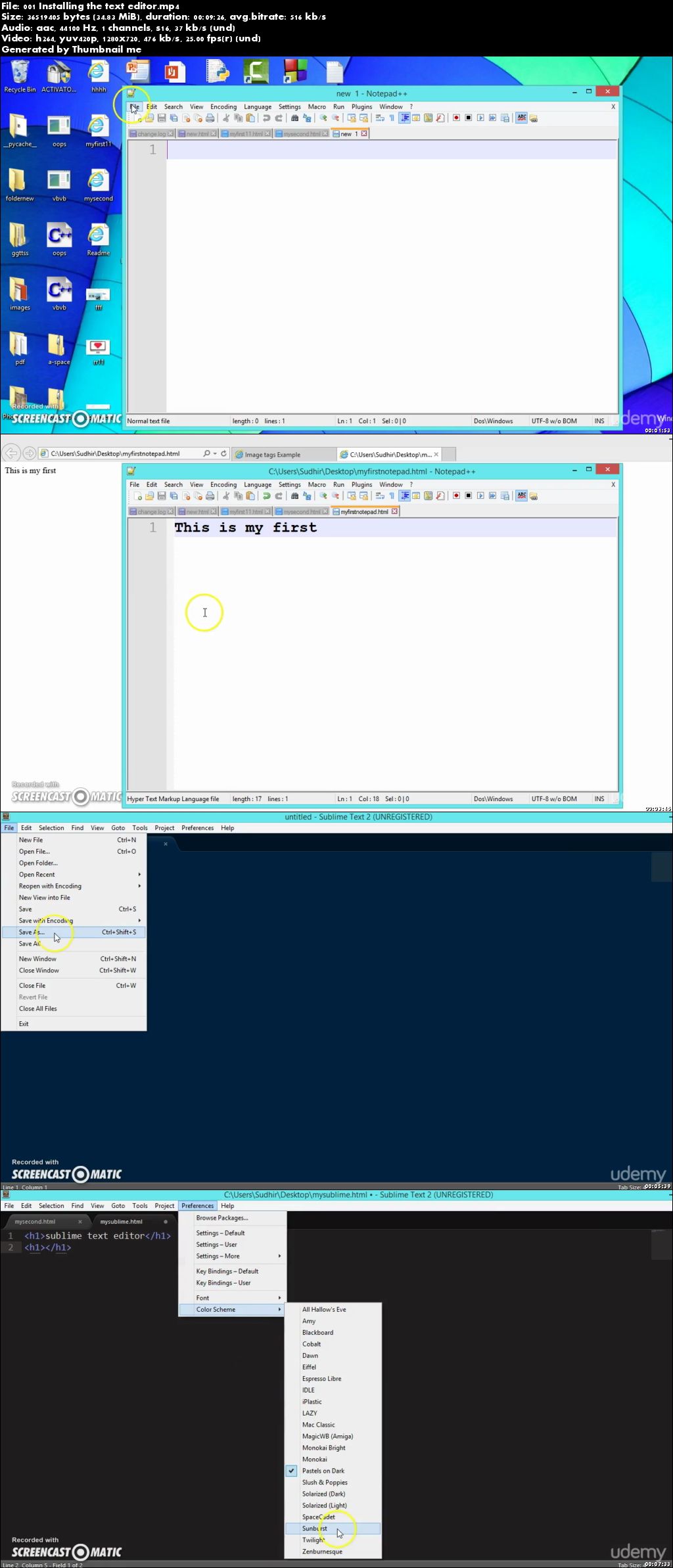Open the Recycle Bin desktop icon
Screen dimensions: 673x1568
(20, 76)
